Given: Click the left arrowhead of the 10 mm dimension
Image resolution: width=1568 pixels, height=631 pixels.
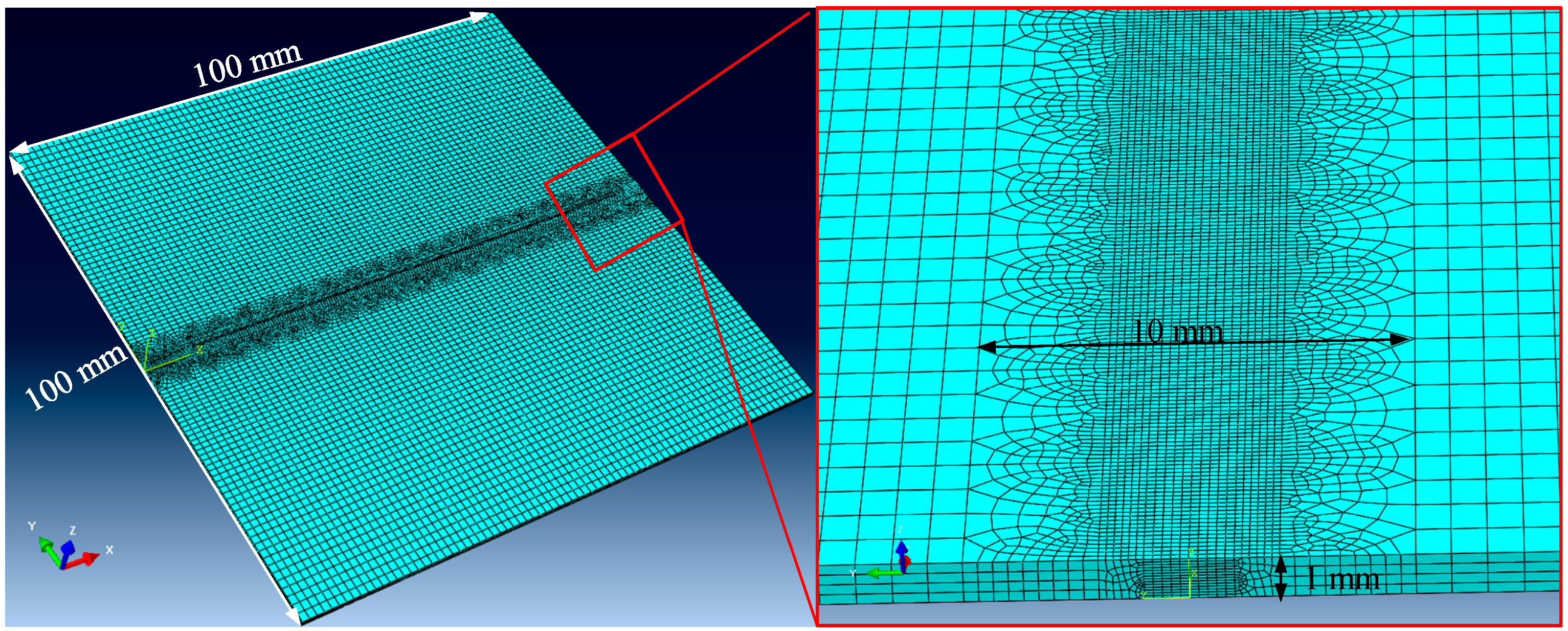Looking at the screenshot, I should click(987, 346).
